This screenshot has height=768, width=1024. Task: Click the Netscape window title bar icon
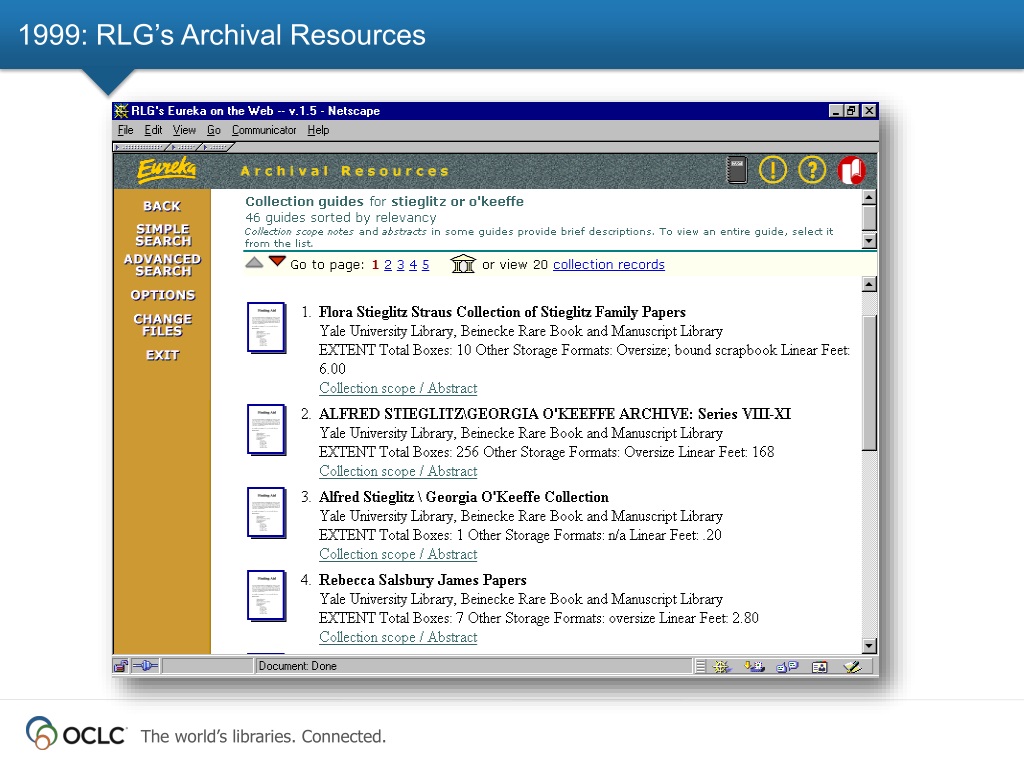coord(121,111)
